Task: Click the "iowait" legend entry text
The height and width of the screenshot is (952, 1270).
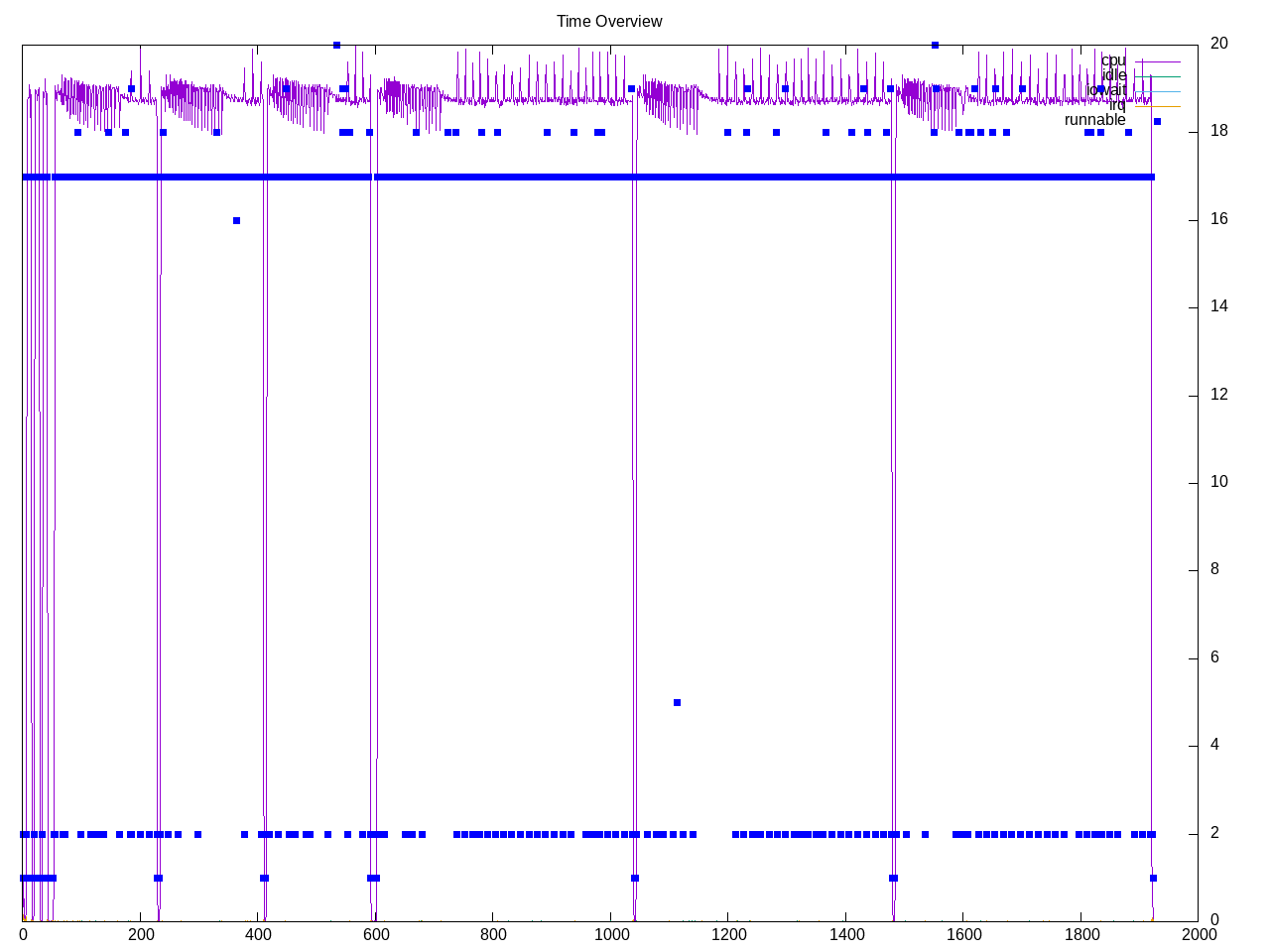Action: click(x=1106, y=90)
